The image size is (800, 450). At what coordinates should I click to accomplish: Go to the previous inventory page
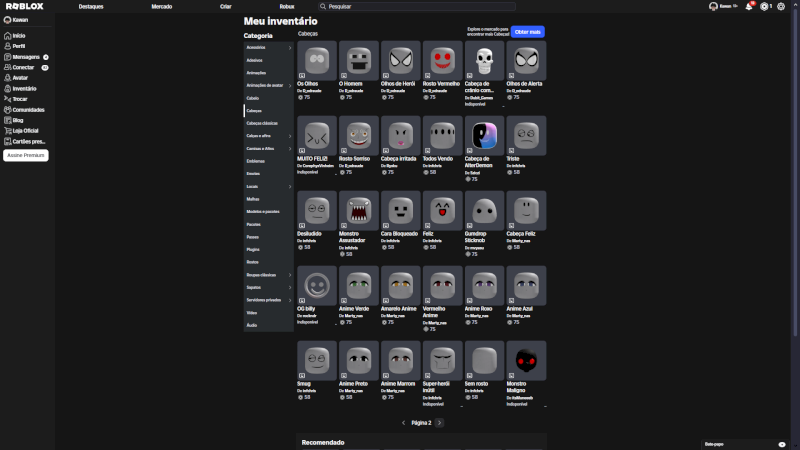click(x=404, y=423)
